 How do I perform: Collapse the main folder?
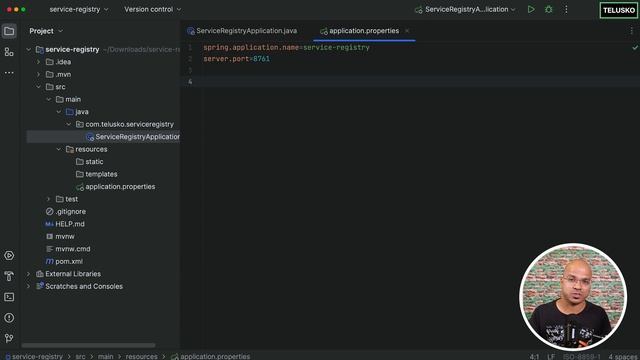(49, 99)
